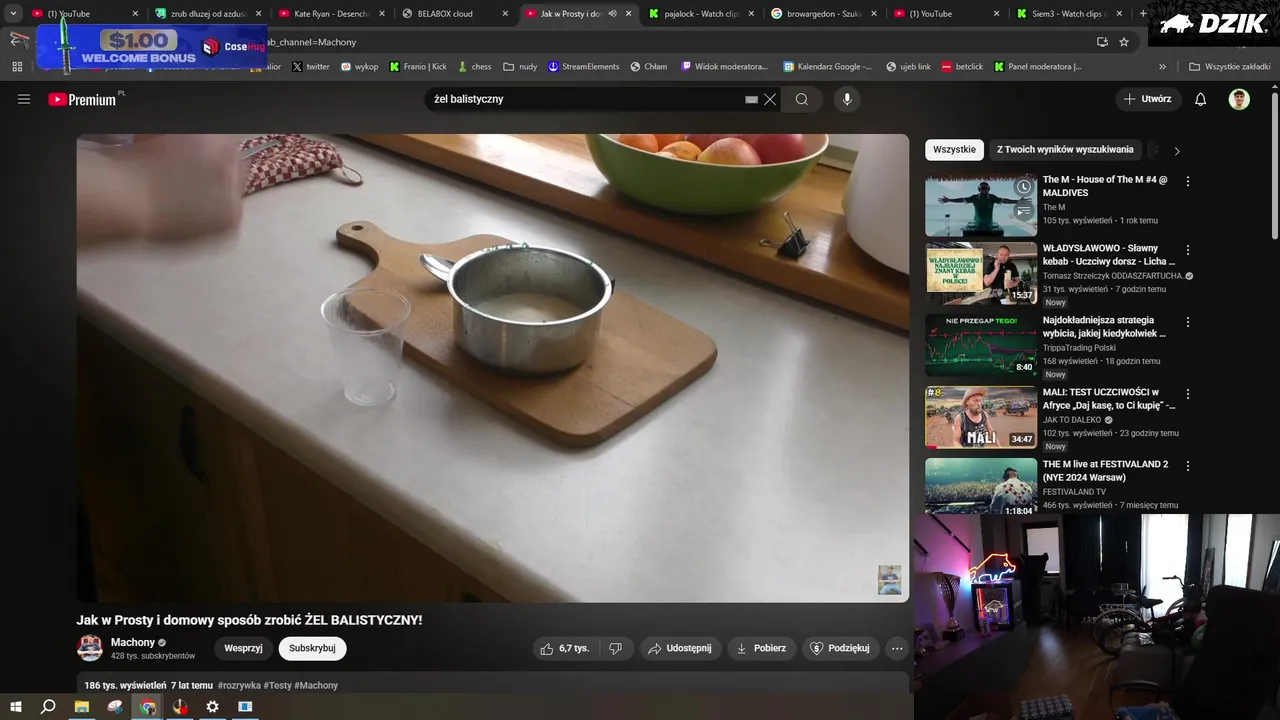Open the tab search dropdown arrow
This screenshot has height=720, width=1280.
coord(13,14)
